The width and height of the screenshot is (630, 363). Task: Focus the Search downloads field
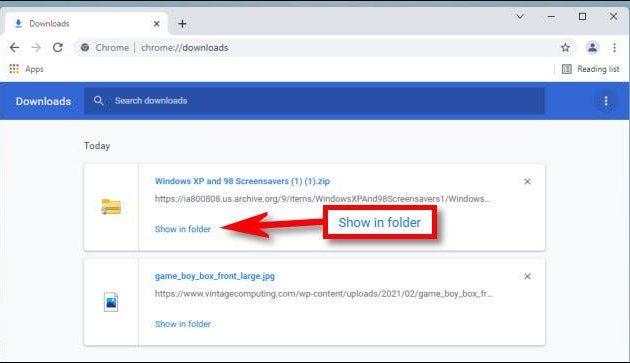(x=314, y=101)
